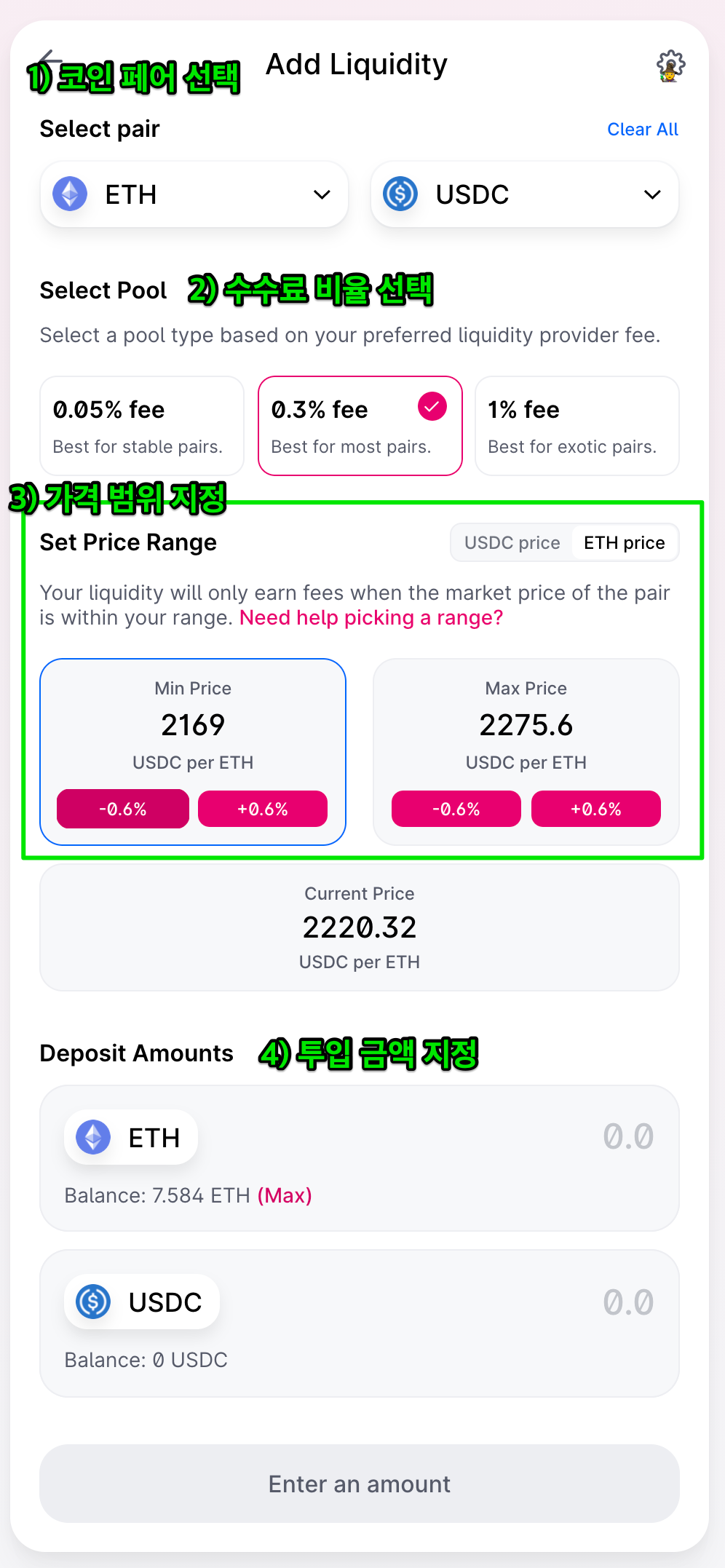
Task: Switch to the ETH price tab
Action: tap(625, 543)
